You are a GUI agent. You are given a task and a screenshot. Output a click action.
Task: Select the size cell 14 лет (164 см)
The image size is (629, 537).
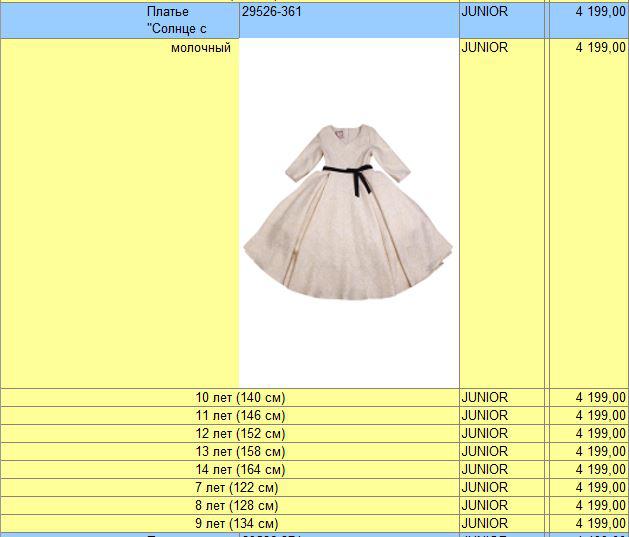click(x=240, y=470)
